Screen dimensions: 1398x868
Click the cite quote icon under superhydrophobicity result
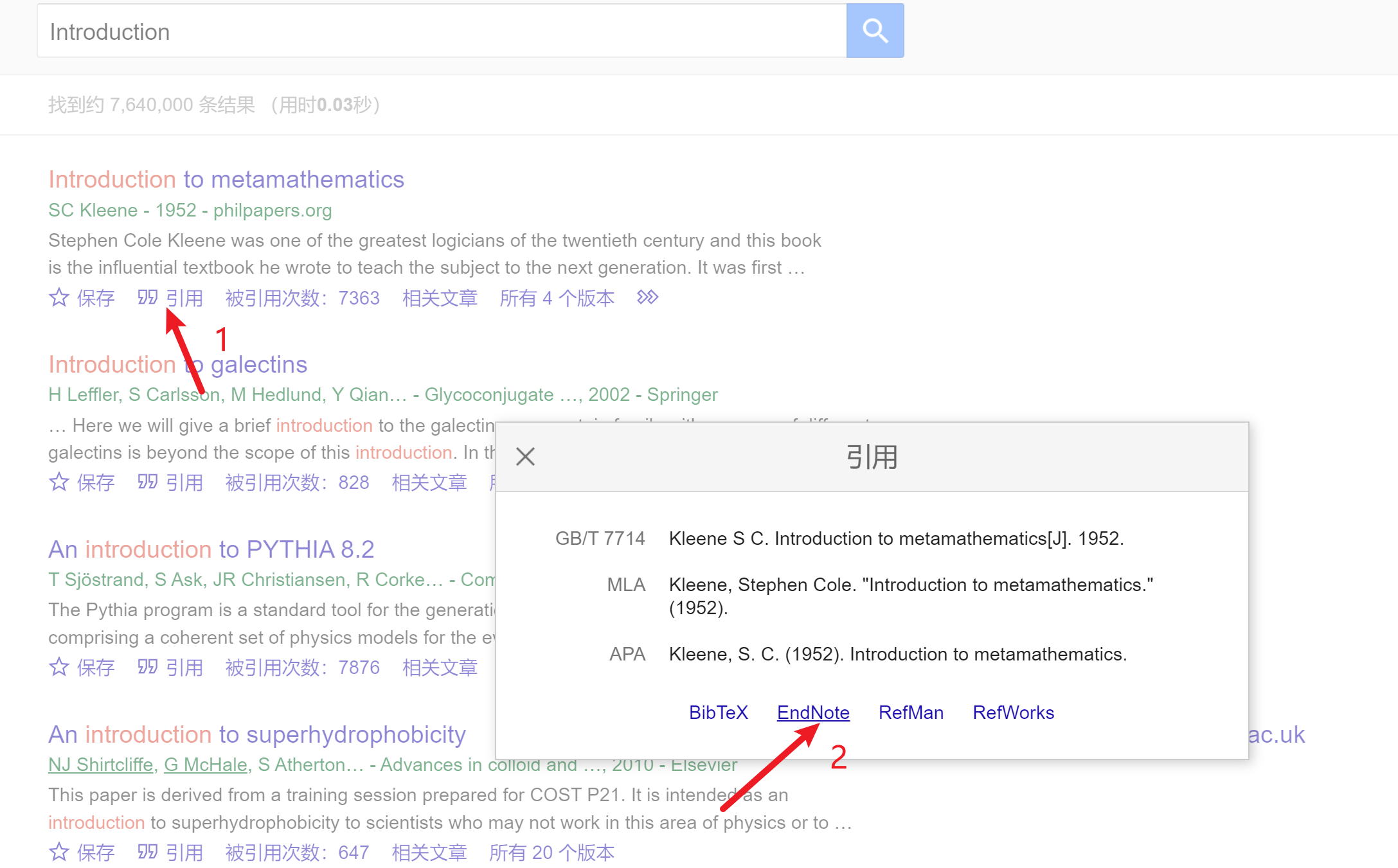(147, 852)
